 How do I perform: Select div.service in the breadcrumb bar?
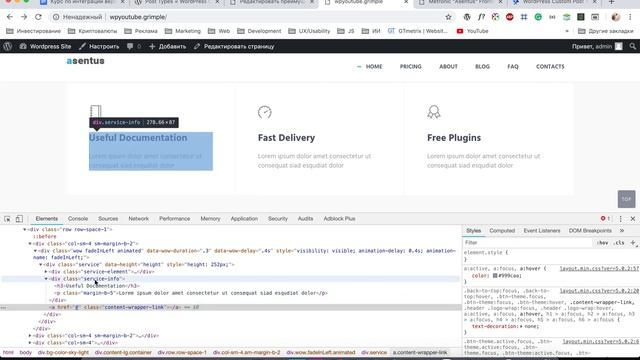click(374, 352)
